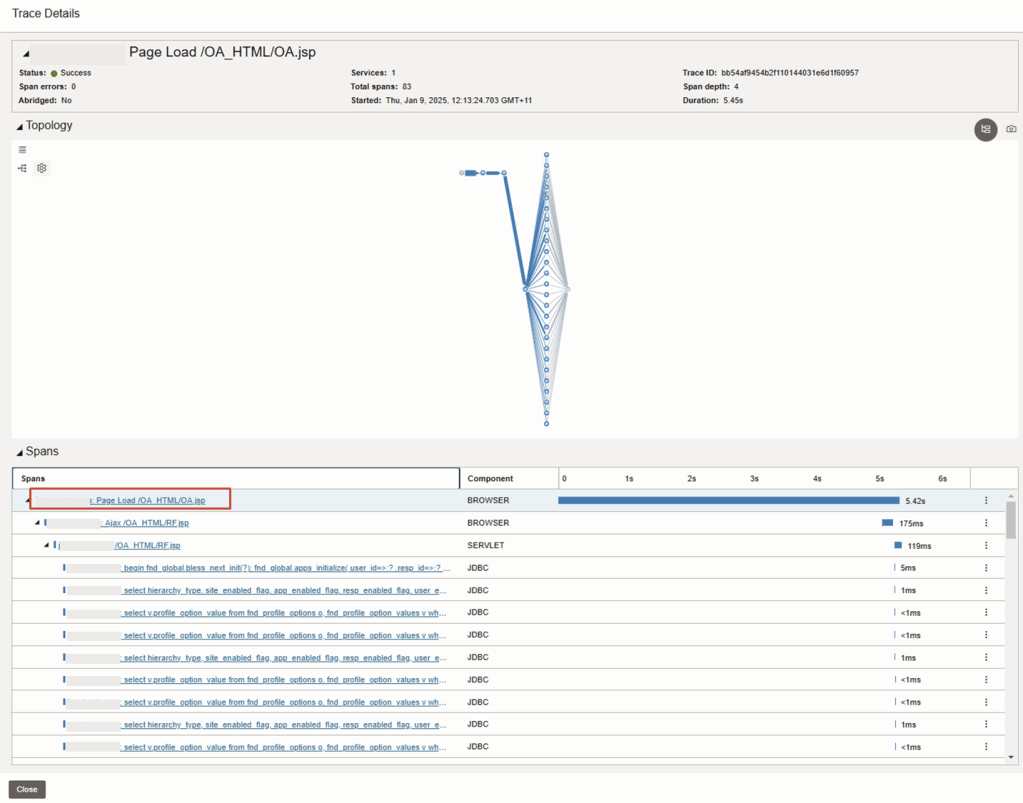Click the topology layout tree icon
The image size is (1023, 803).
click(22, 168)
